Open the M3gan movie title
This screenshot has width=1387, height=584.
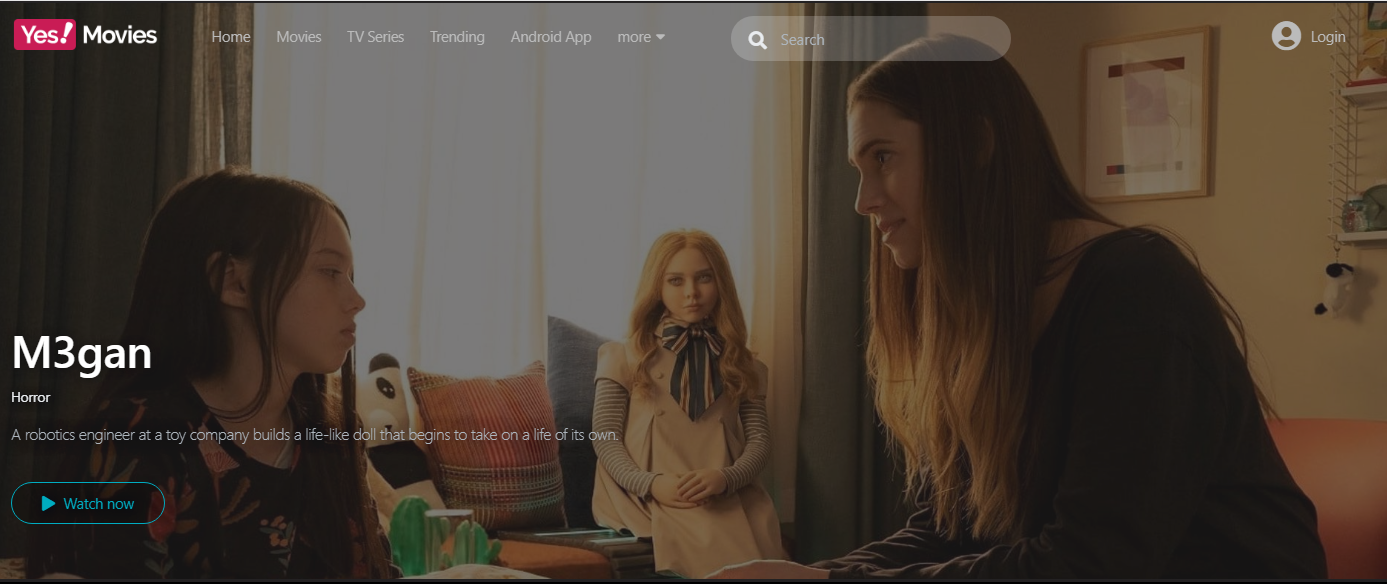tap(82, 352)
